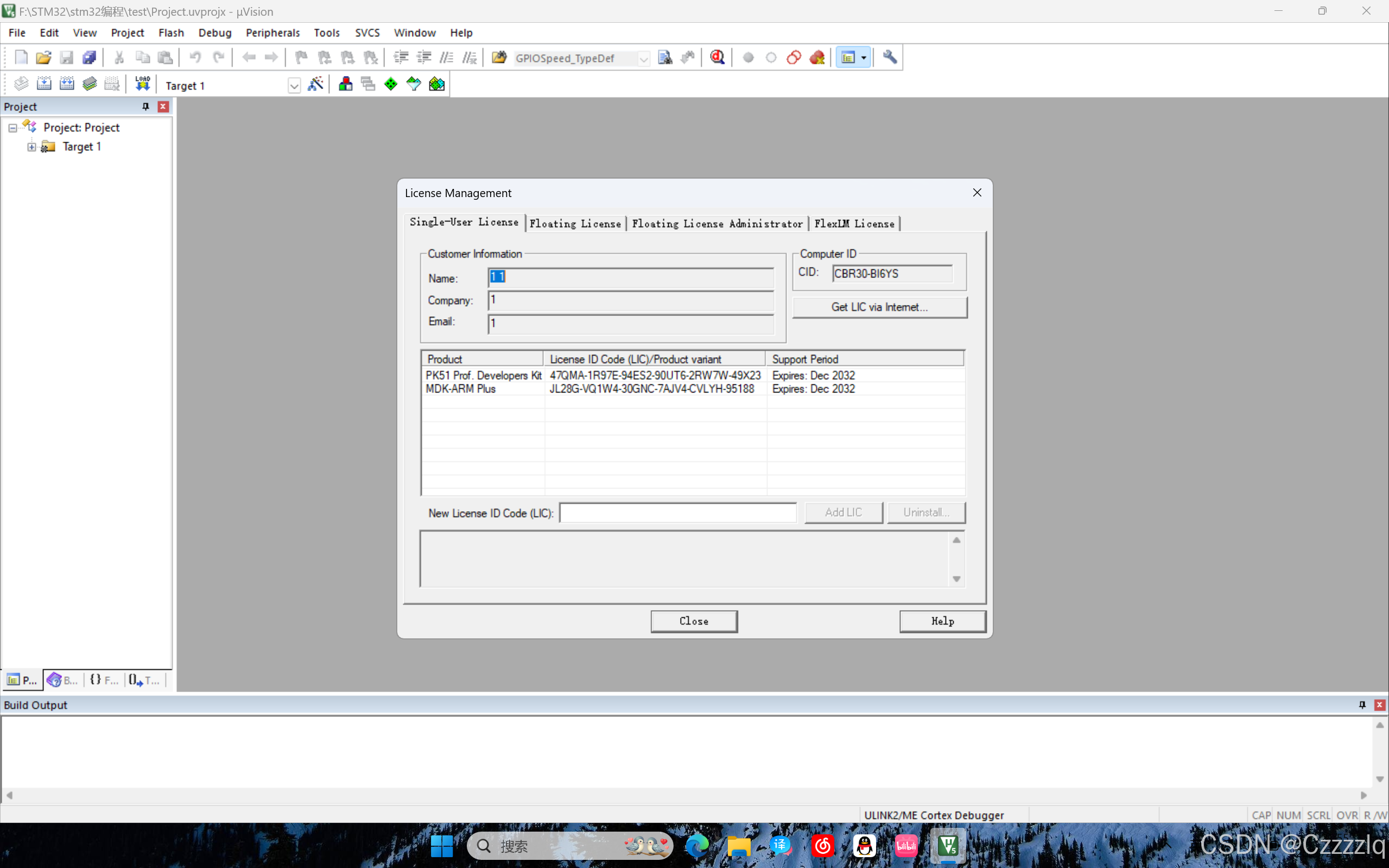Switch to the Floating License tab
Screen dimensions: 1389x868
click(x=575, y=224)
